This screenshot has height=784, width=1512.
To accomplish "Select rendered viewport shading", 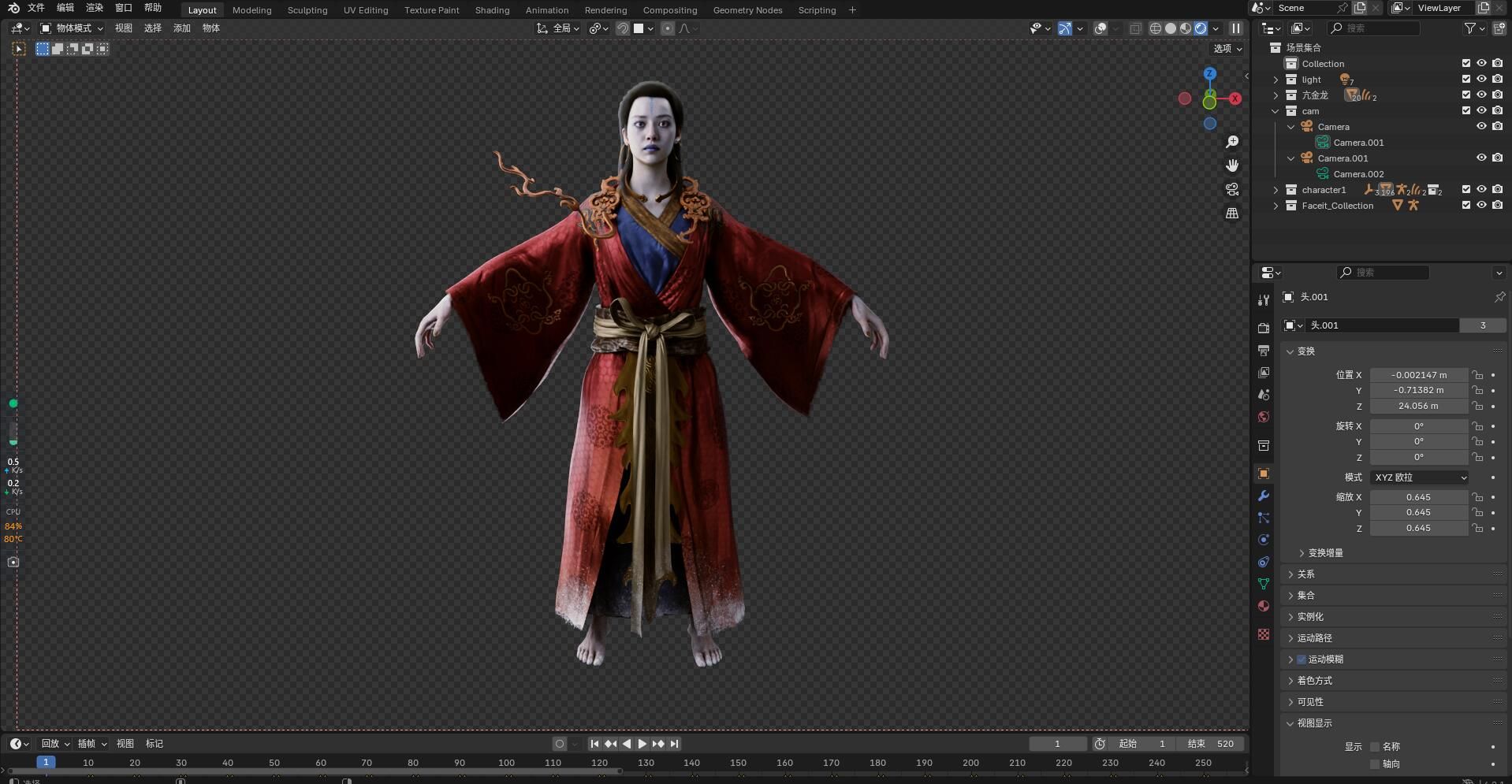I will 1201,28.
